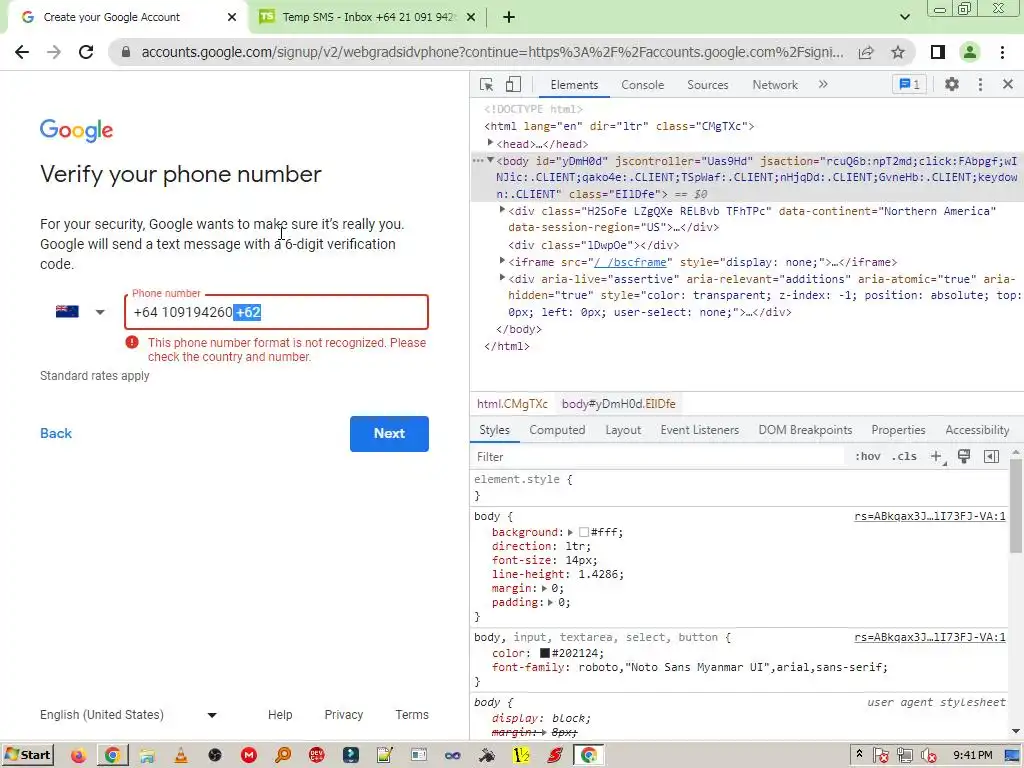Screen dimensions: 1024x768
Task: Close the Create your Google Account tab
Action: pyautogui.click(x=232, y=17)
